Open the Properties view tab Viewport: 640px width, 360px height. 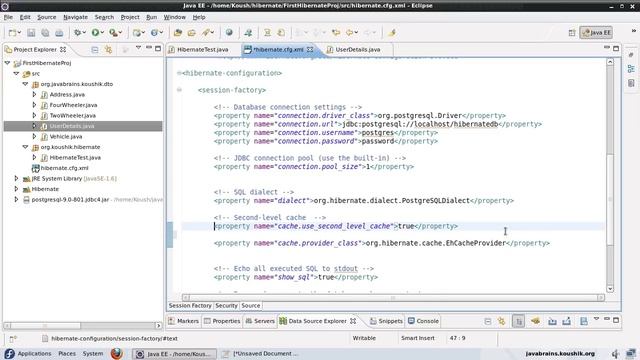(222, 321)
